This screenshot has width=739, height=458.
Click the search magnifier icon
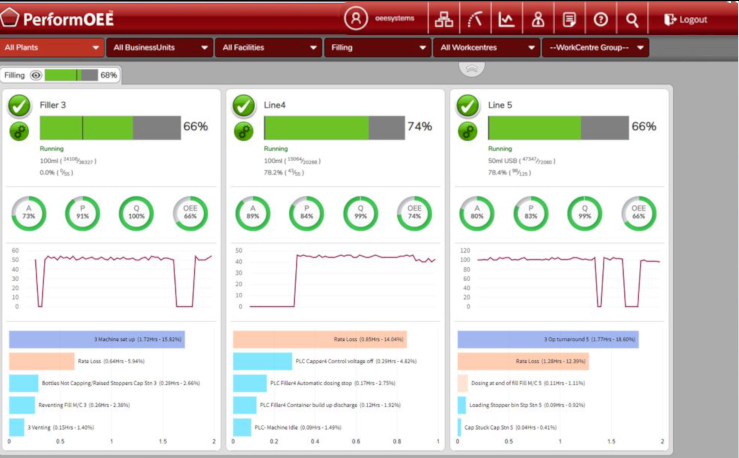pyautogui.click(x=631, y=18)
